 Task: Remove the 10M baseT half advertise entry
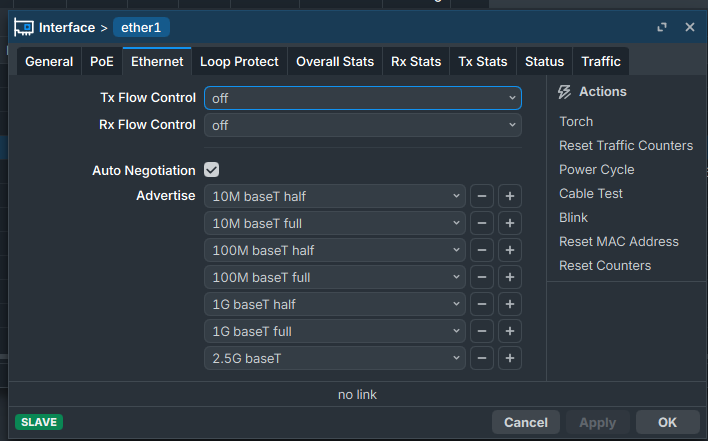click(481, 196)
